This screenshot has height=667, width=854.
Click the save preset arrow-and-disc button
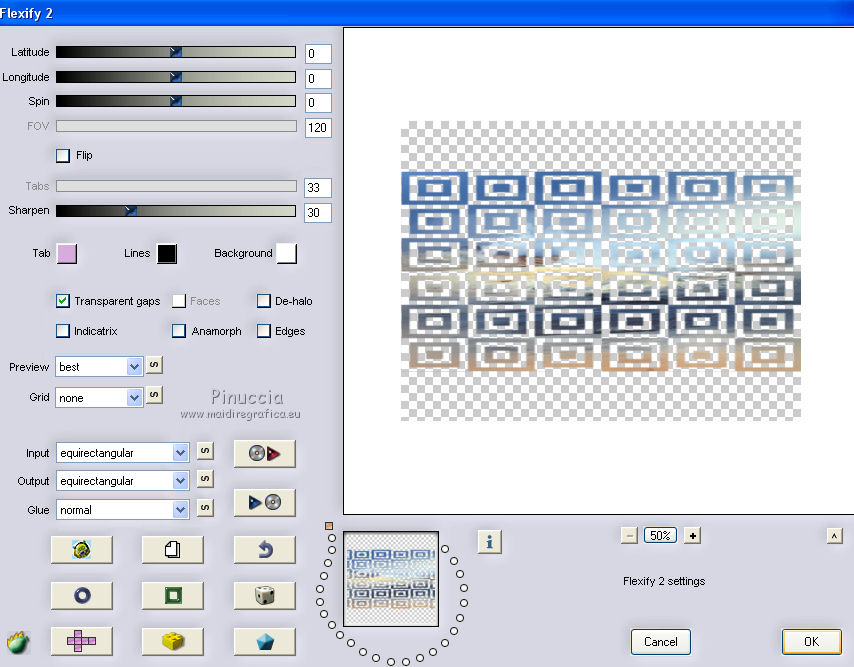point(265,502)
